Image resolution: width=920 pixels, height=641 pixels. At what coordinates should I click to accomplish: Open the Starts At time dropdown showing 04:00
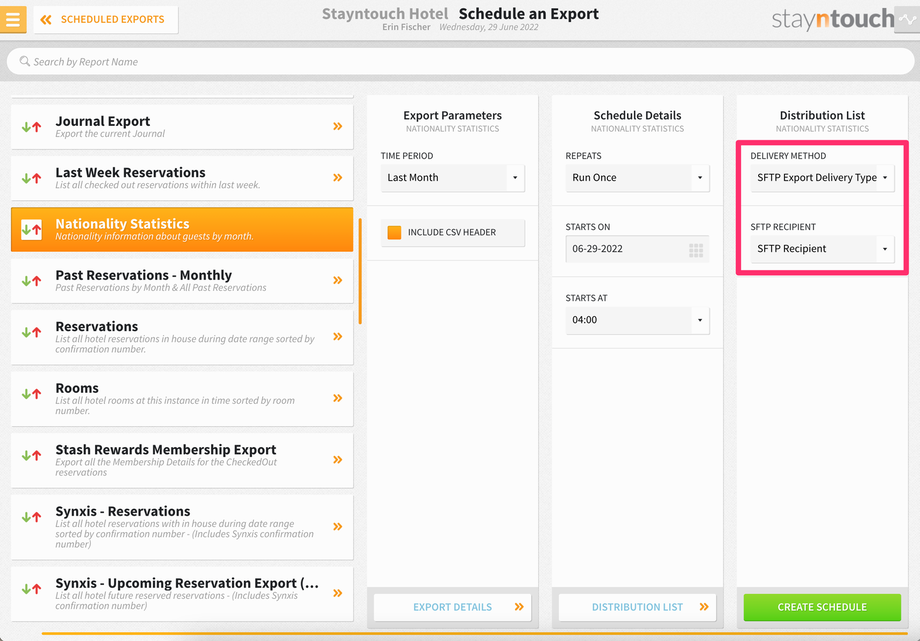(637, 320)
